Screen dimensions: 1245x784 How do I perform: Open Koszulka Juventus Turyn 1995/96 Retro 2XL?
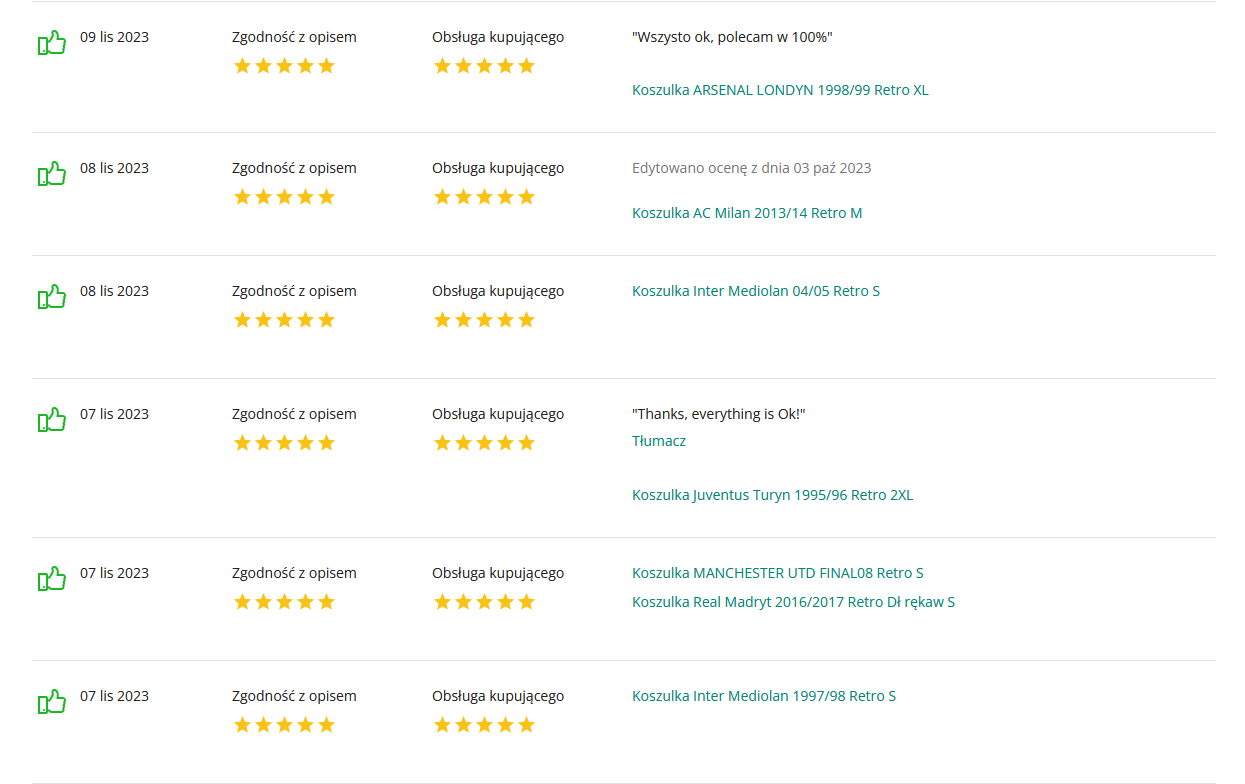772,495
